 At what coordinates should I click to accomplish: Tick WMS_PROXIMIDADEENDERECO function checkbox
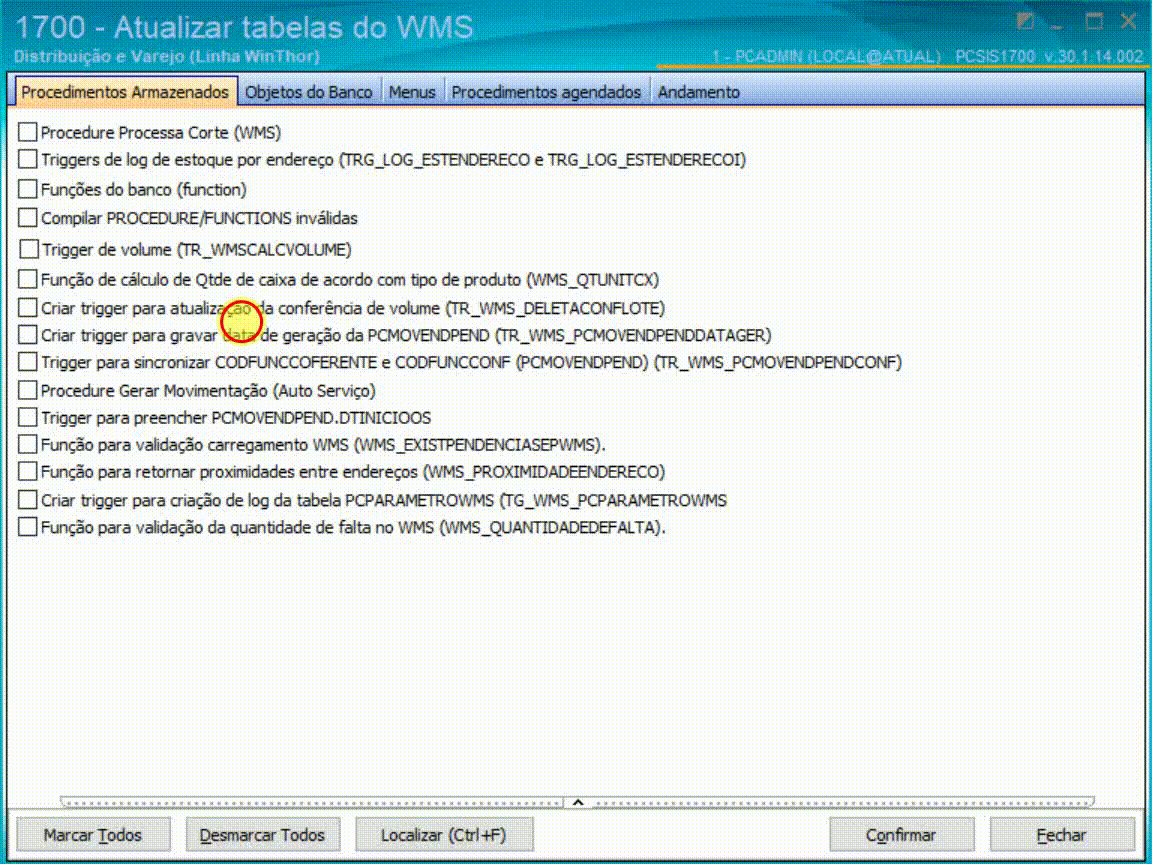pos(28,471)
